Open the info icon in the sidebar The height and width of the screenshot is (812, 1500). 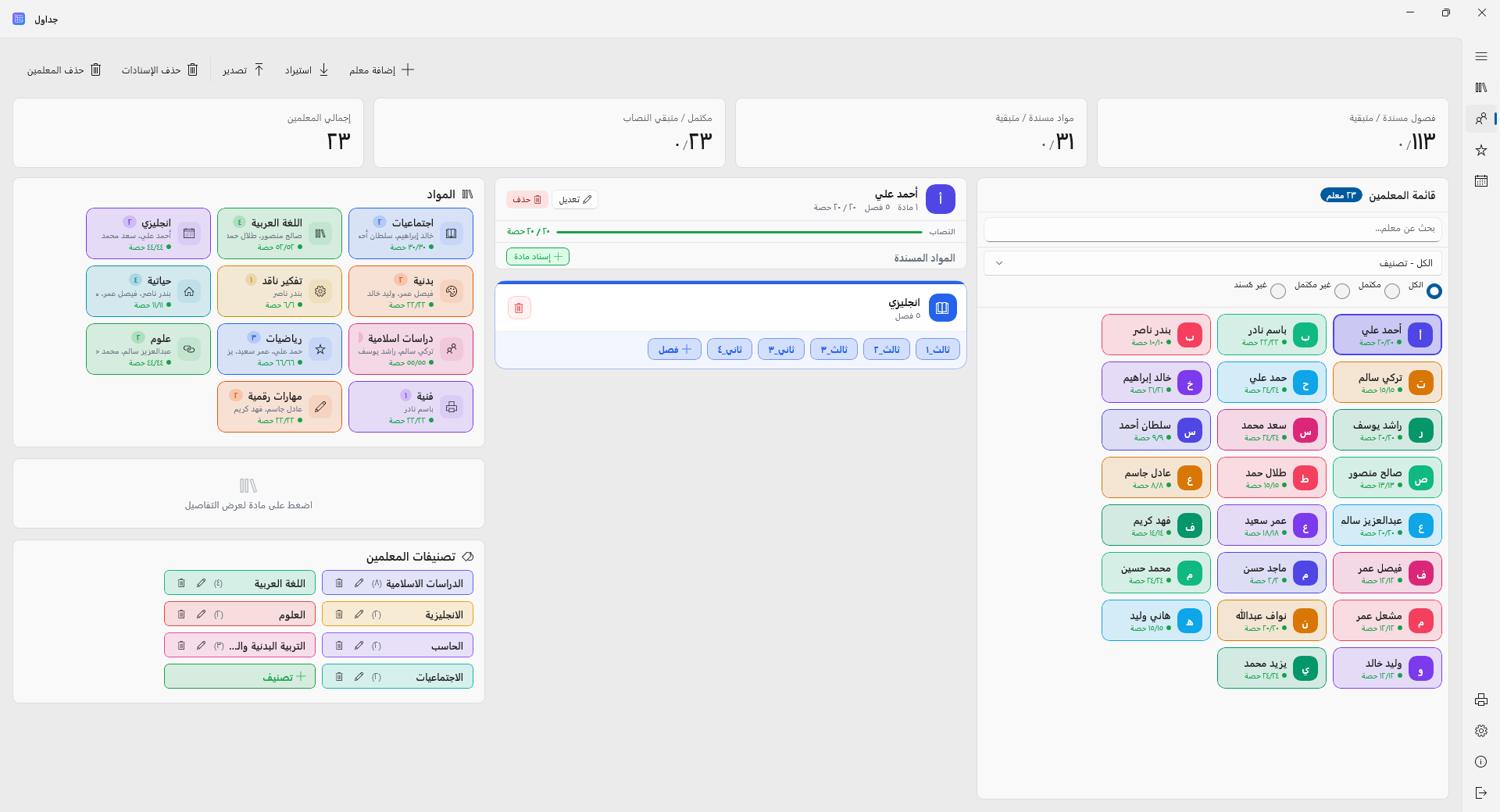pyautogui.click(x=1480, y=762)
